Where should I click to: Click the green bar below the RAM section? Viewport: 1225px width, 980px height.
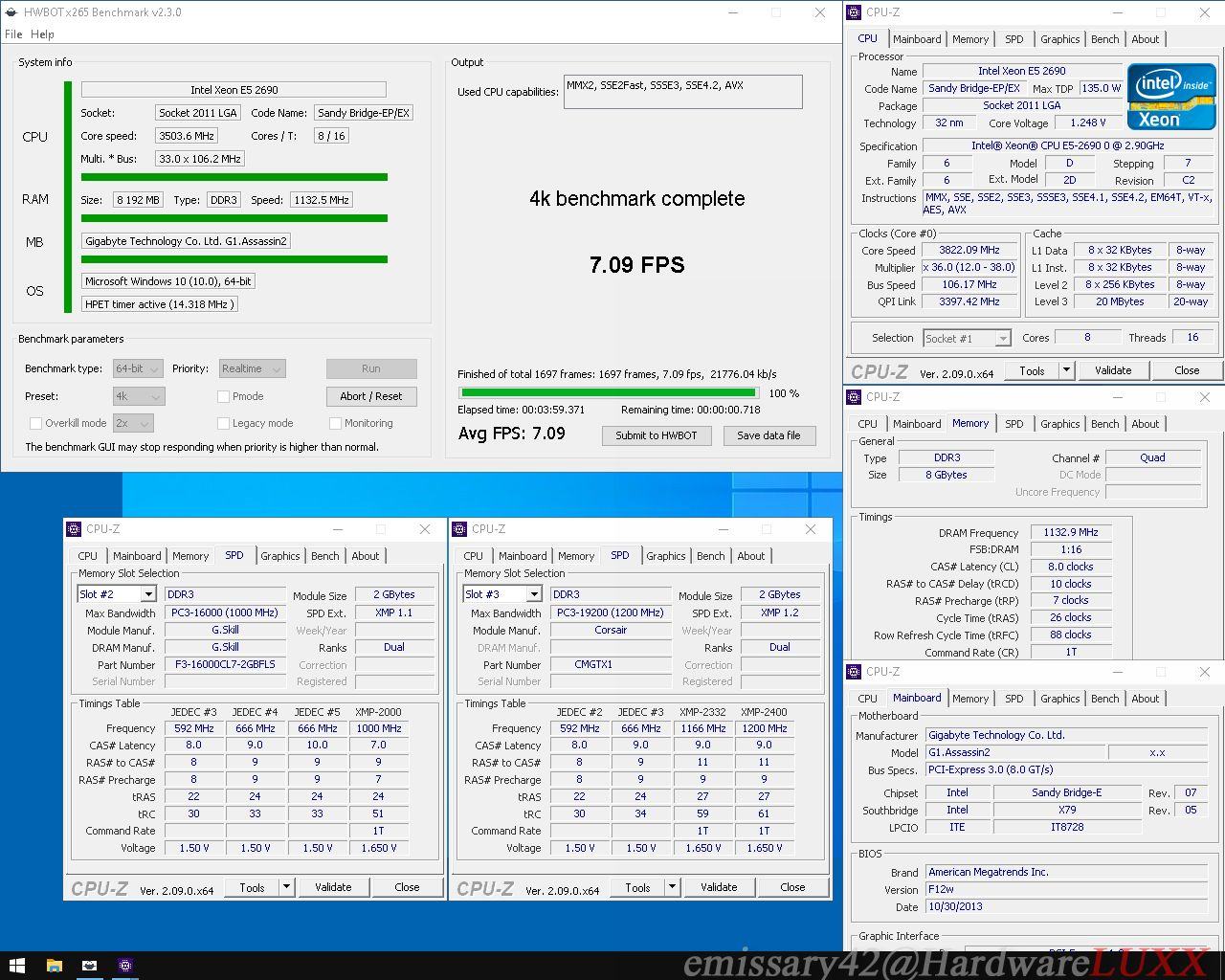(234, 218)
